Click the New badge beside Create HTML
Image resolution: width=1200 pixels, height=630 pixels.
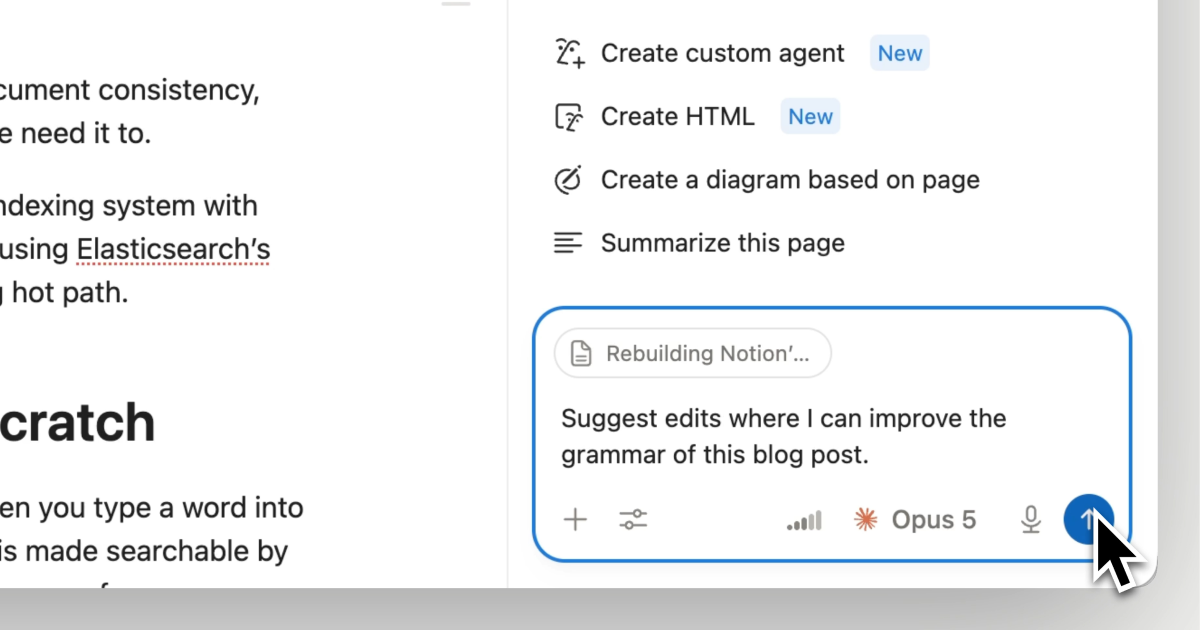click(810, 117)
